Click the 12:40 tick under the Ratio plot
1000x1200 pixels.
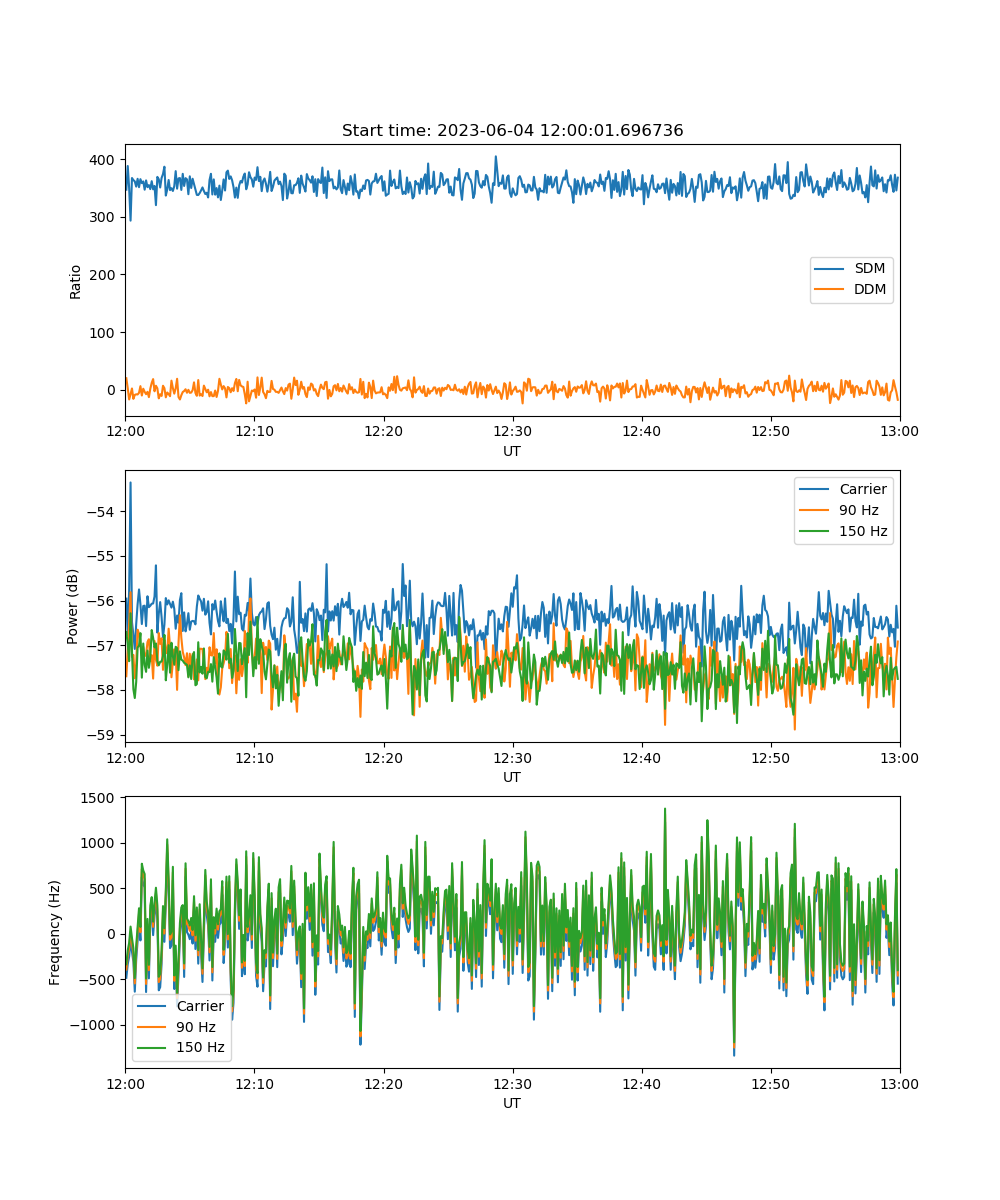point(641,431)
